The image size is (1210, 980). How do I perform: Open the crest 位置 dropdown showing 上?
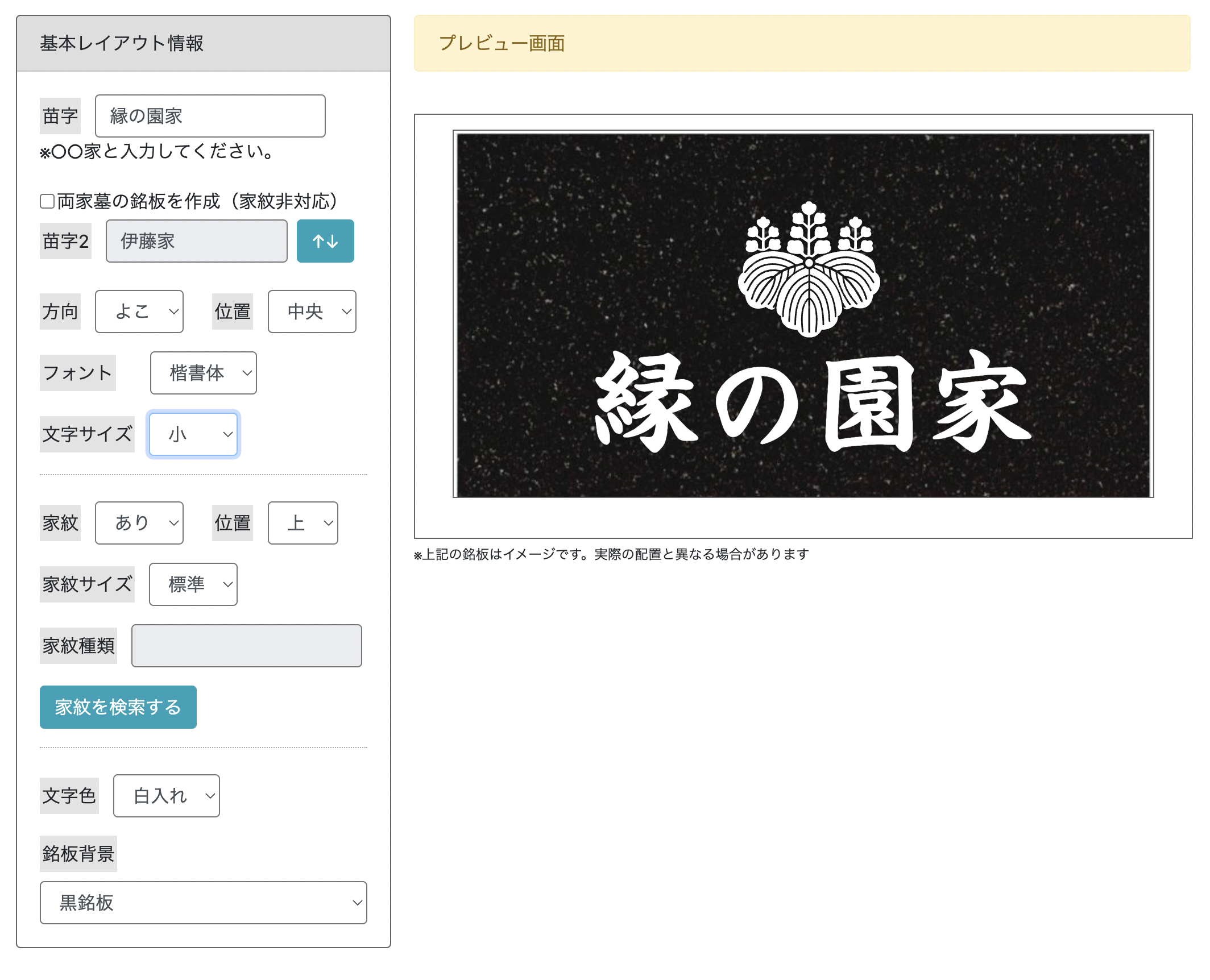[302, 522]
